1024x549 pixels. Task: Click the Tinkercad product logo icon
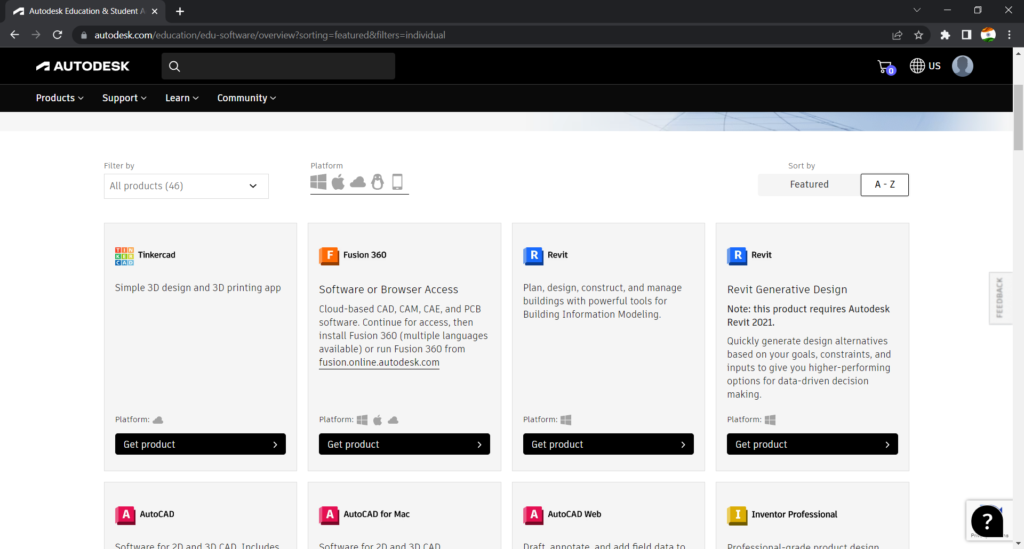(124, 256)
